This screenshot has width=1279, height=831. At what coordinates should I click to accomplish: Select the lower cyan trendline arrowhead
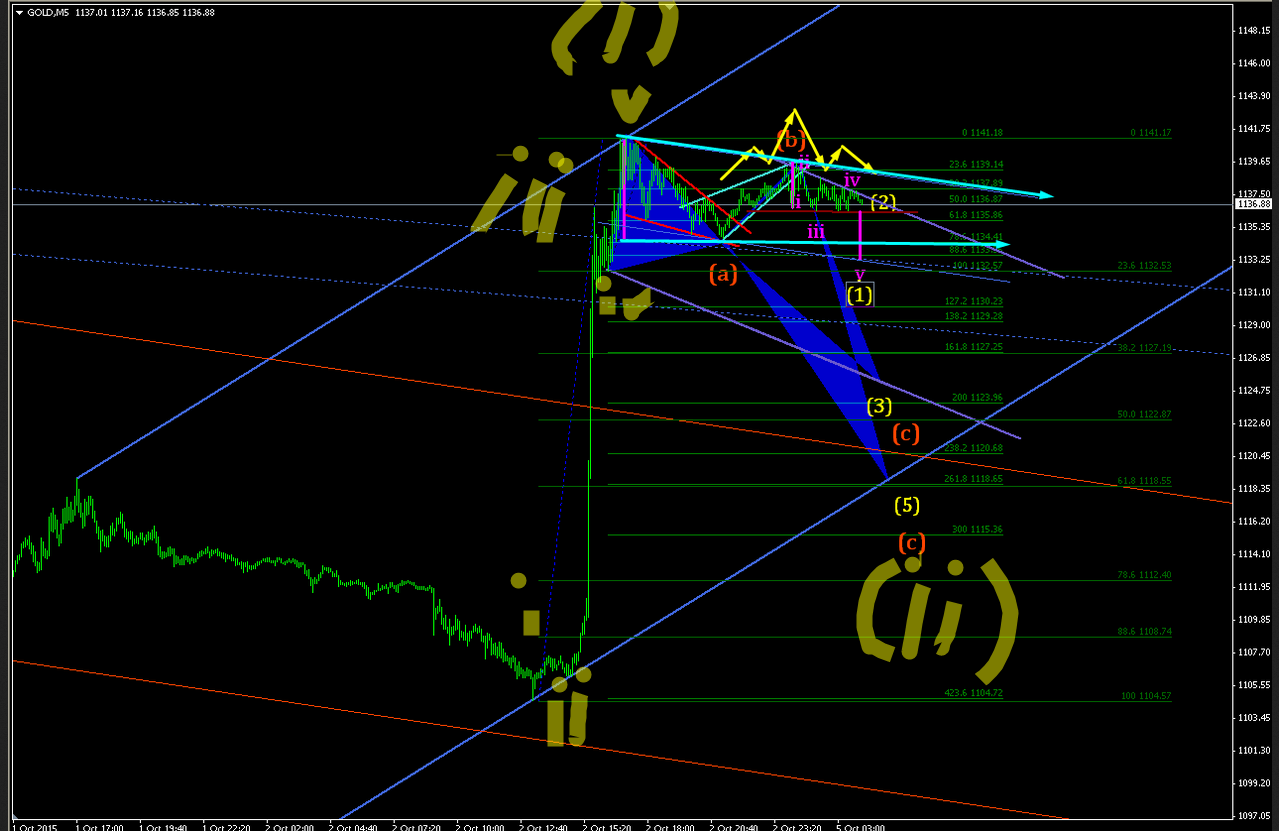1002,244
